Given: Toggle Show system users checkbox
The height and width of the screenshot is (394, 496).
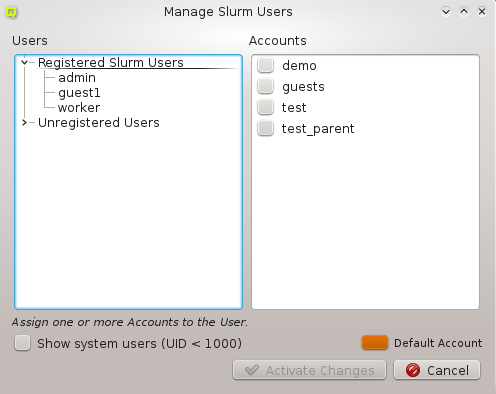Looking at the screenshot, I should point(22,343).
